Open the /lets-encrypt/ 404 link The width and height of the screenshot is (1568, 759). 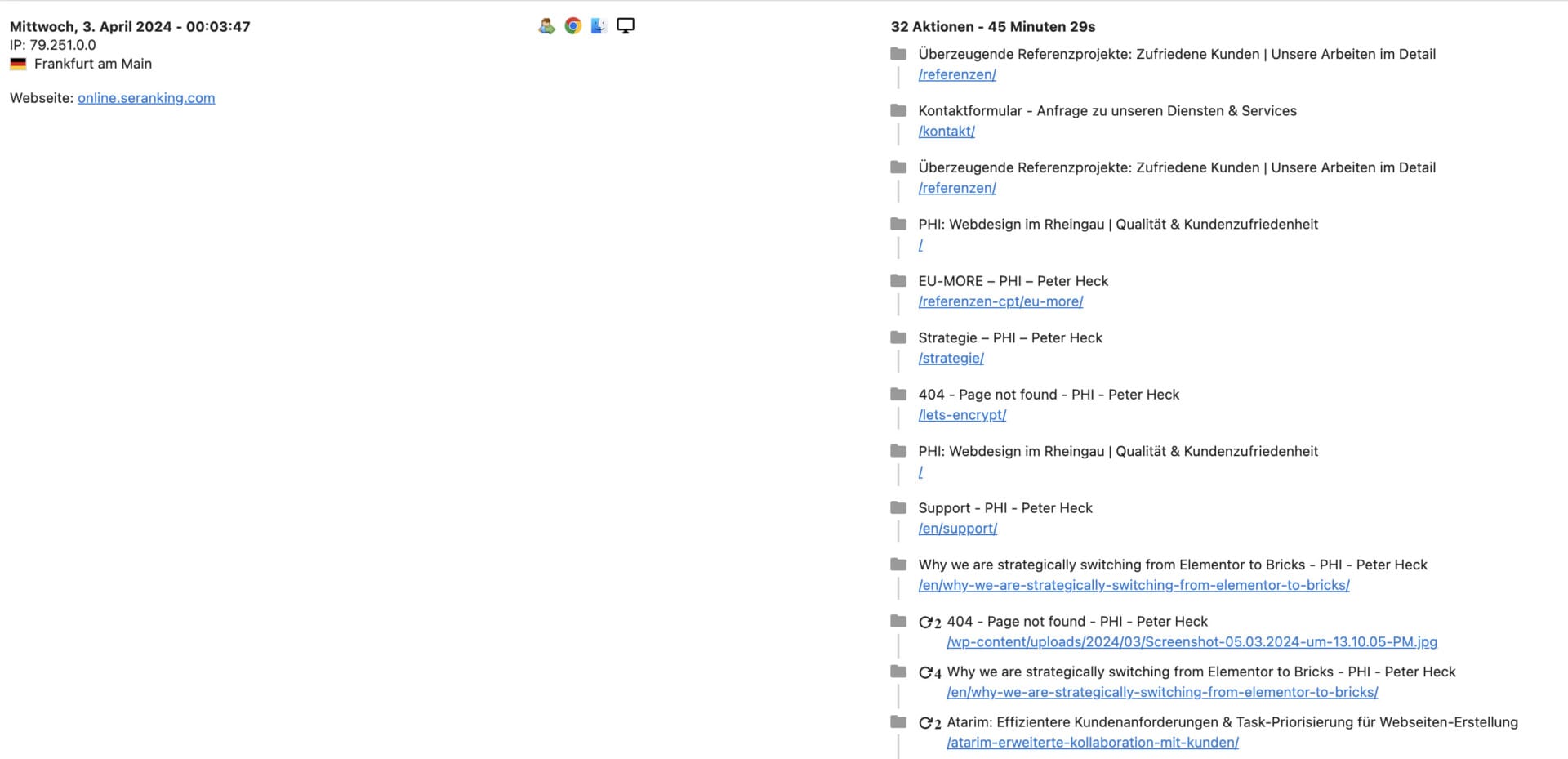pyautogui.click(x=962, y=415)
